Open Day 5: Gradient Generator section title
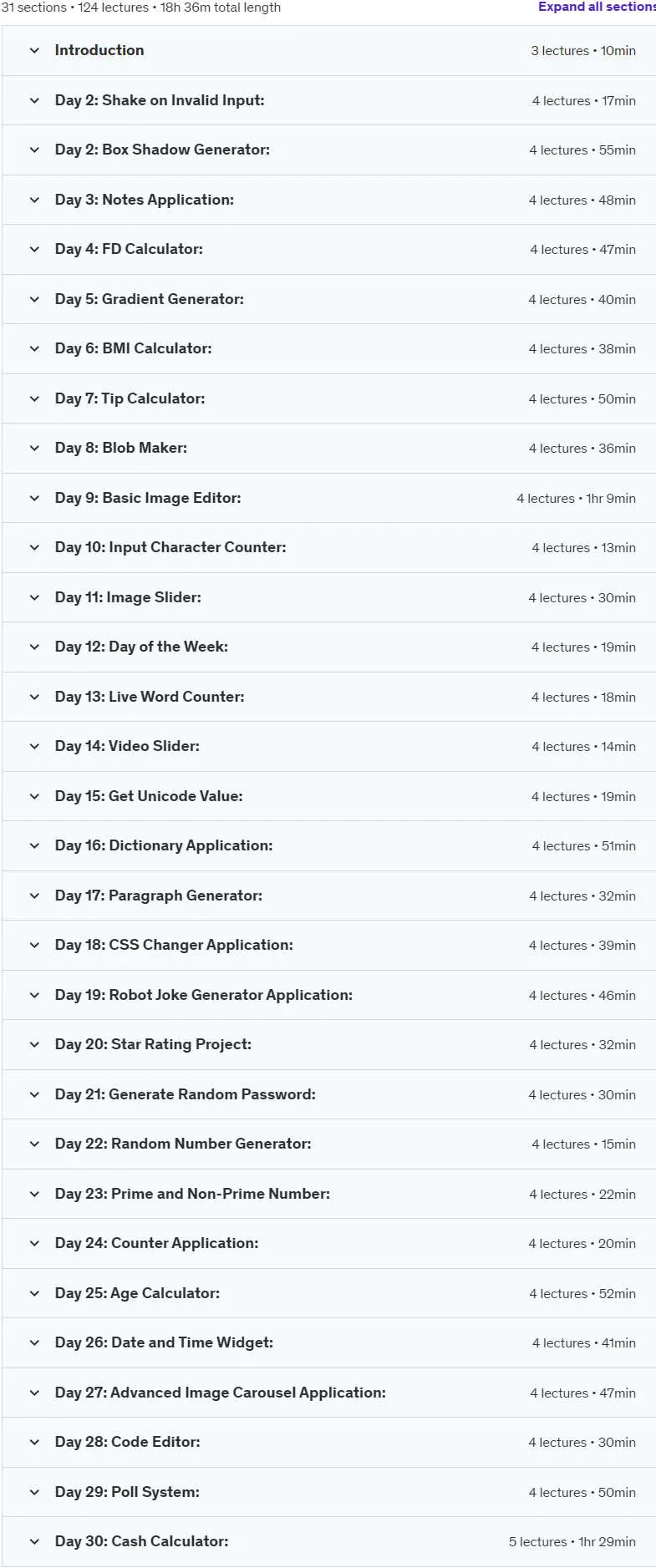The image size is (656, 1568). pos(150,299)
